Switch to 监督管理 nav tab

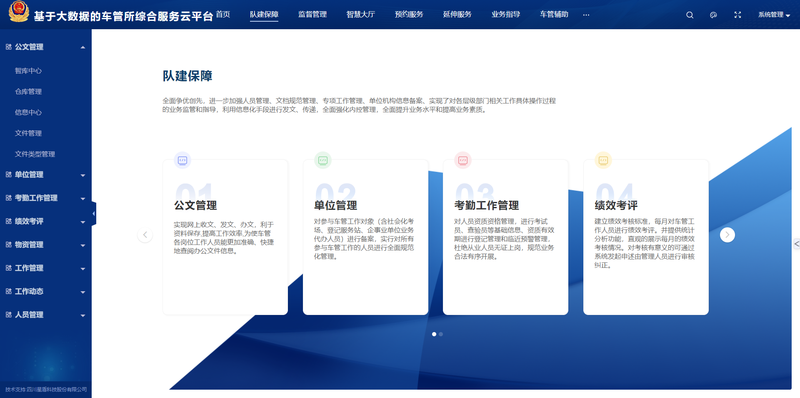point(312,14)
